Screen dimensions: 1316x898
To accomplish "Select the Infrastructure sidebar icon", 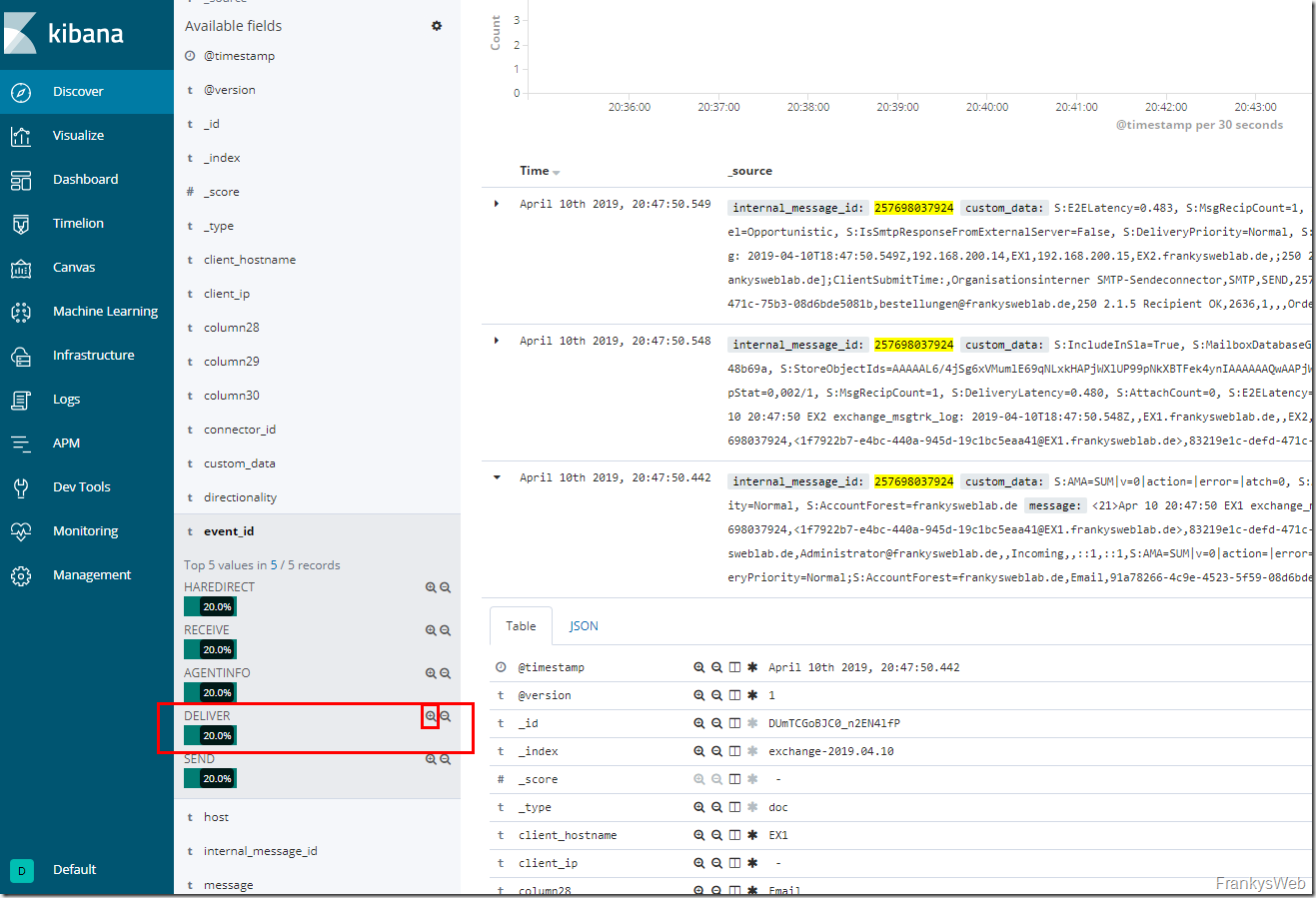I will point(21,356).
